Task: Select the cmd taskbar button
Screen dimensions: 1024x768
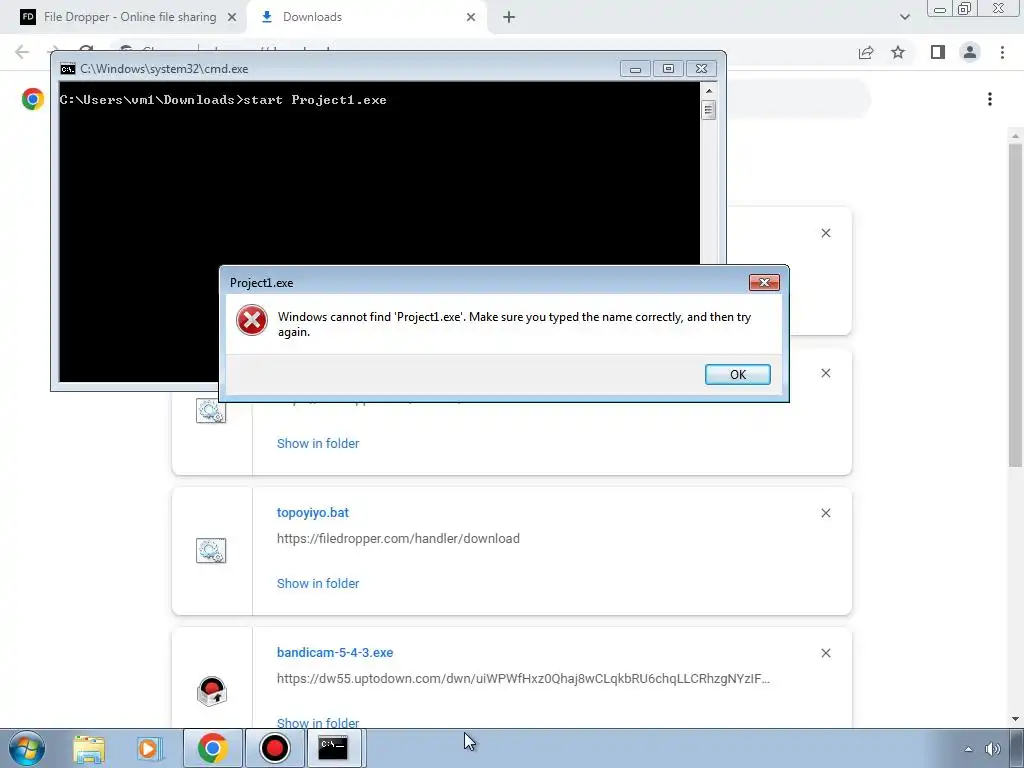Action: [333, 748]
